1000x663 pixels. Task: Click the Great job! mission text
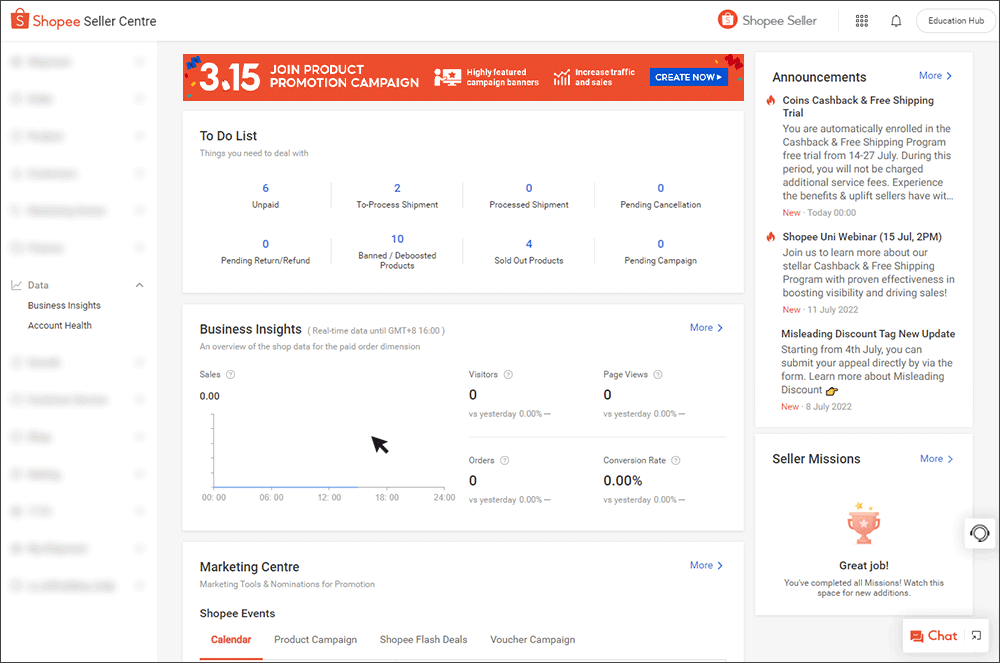(x=864, y=565)
